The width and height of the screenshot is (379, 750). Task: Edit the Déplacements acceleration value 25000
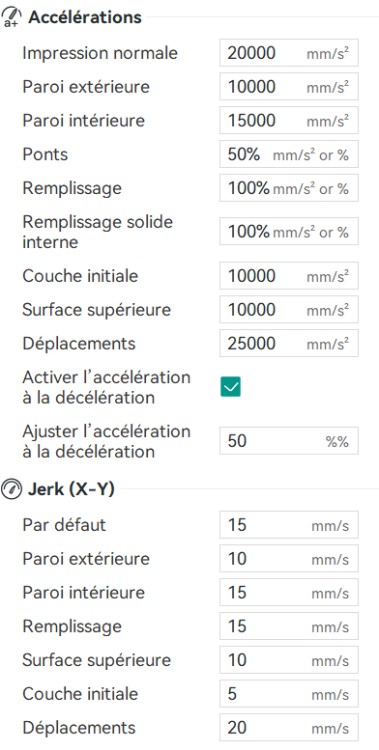click(x=289, y=343)
